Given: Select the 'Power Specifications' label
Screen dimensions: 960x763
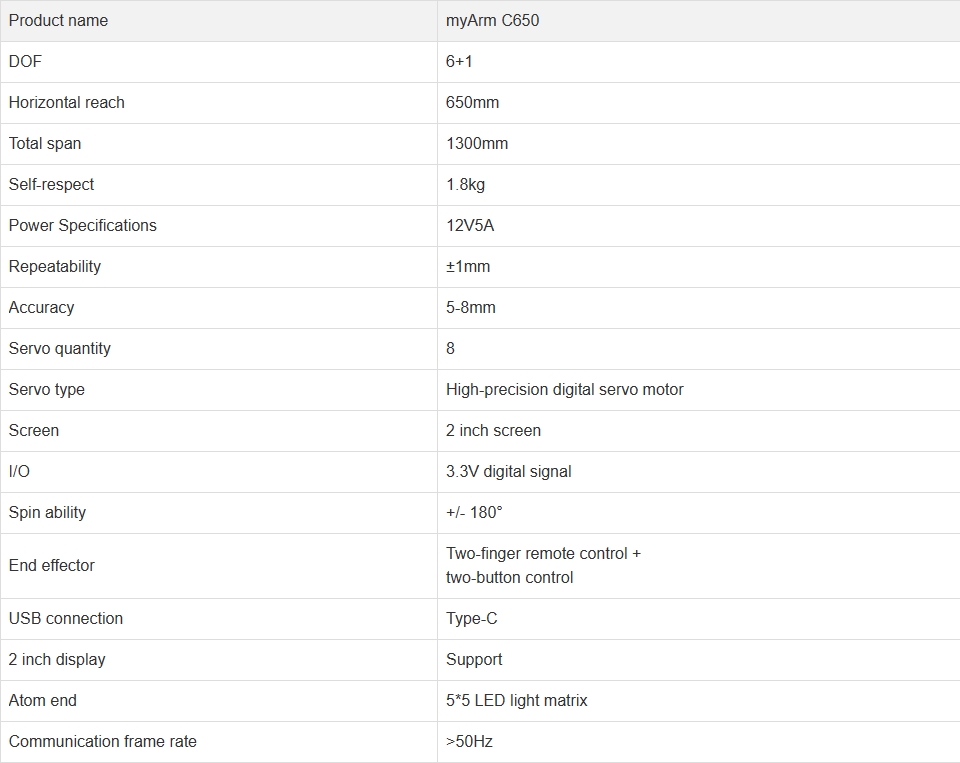Looking at the screenshot, I should pyautogui.click(x=83, y=226).
